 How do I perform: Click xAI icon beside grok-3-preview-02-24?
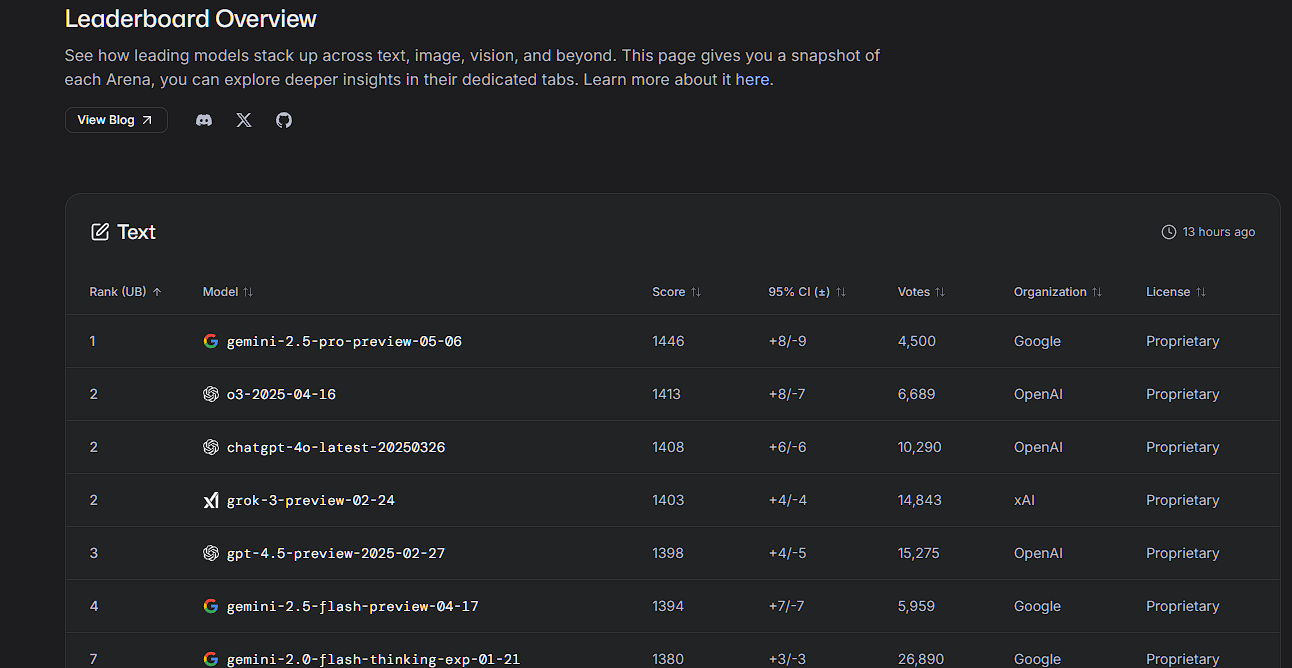click(x=211, y=500)
